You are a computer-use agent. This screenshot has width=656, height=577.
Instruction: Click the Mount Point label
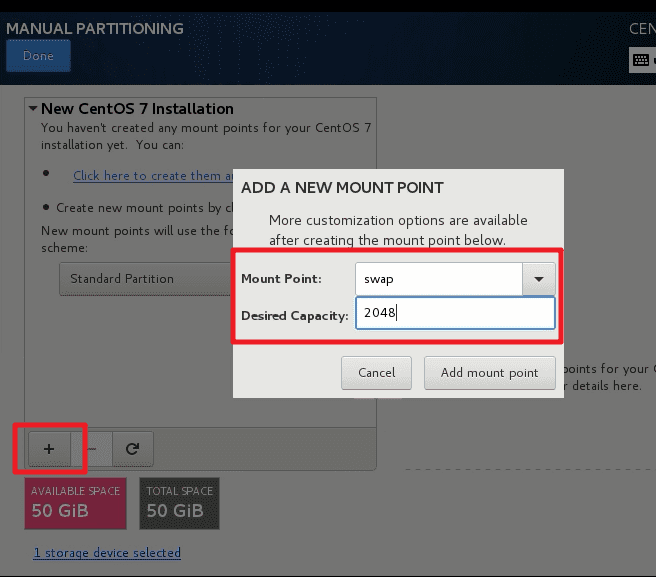point(282,279)
